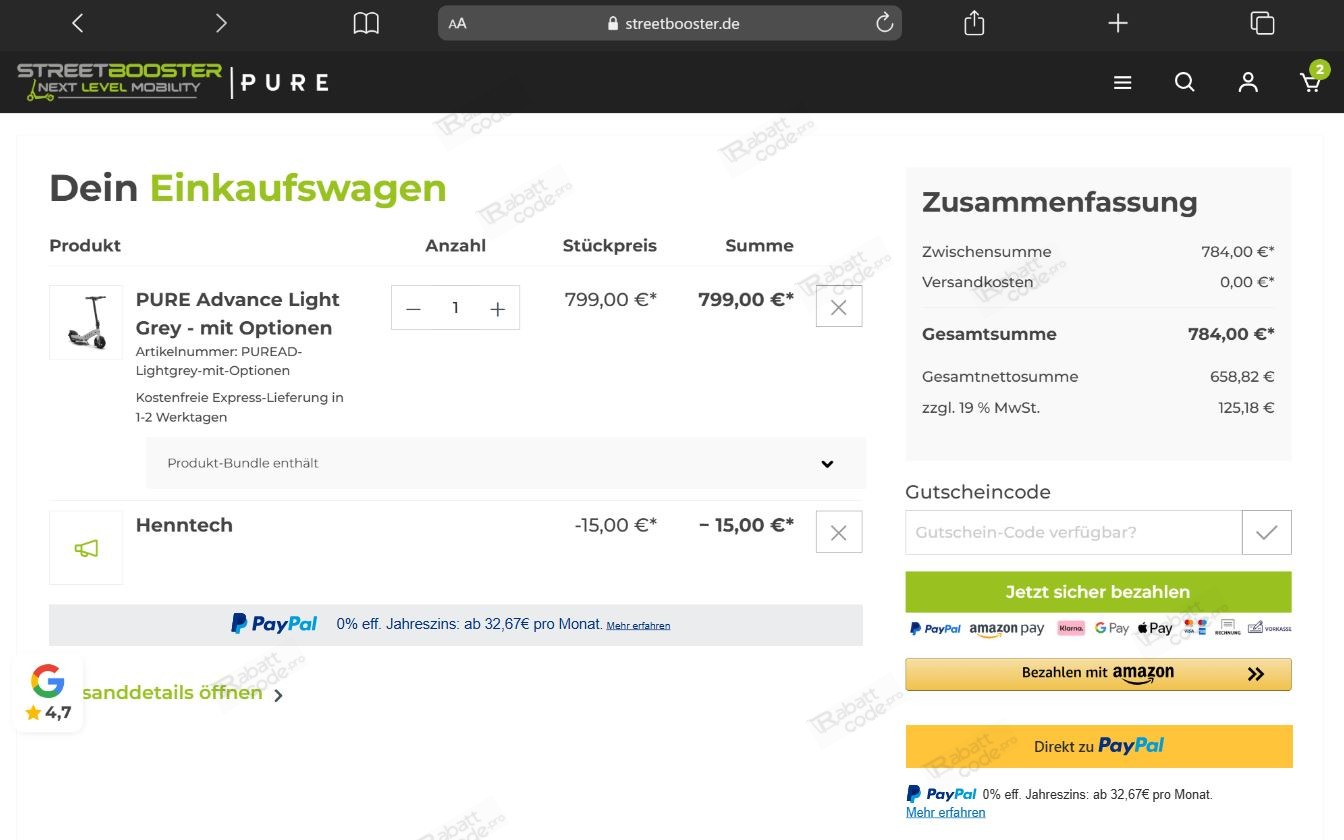Viewport: 1344px width, 840px height.
Task: Decrease quantity with minus button
Action: pyautogui.click(x=413, y=309)
